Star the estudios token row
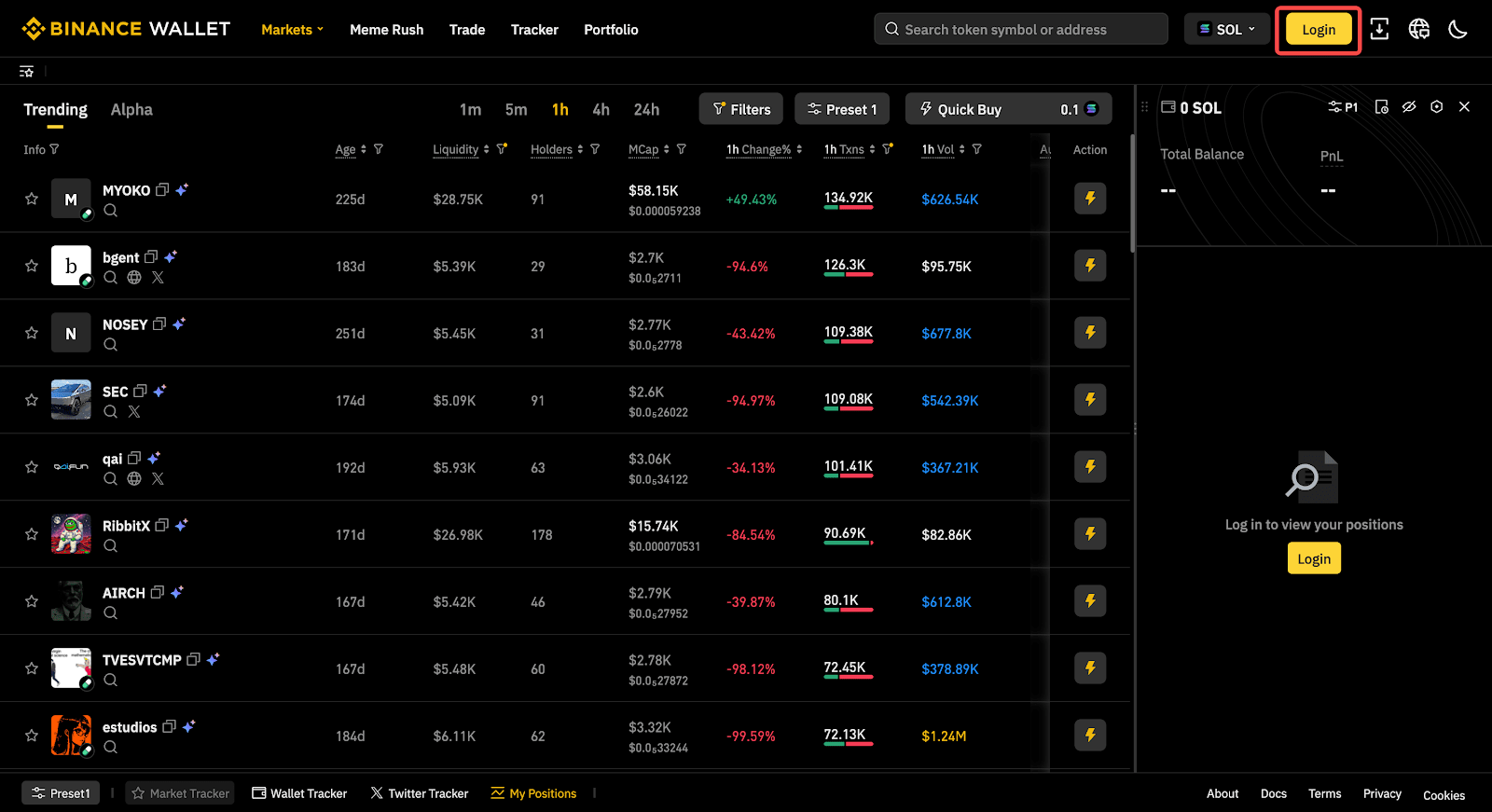 click(x=32, y=736)
